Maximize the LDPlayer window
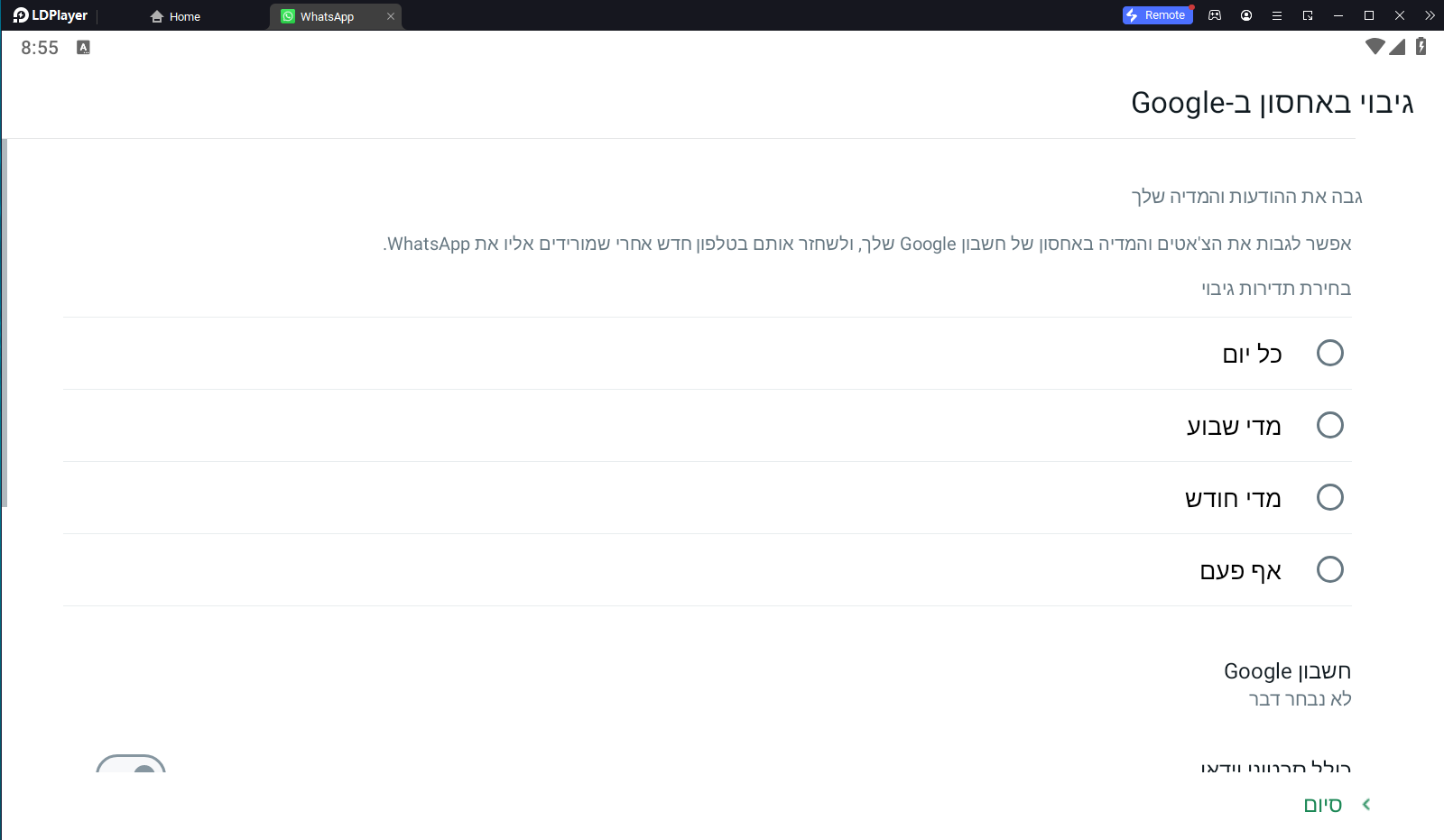The height and width of the screenshot is (840, 1444). [1369, 15]
